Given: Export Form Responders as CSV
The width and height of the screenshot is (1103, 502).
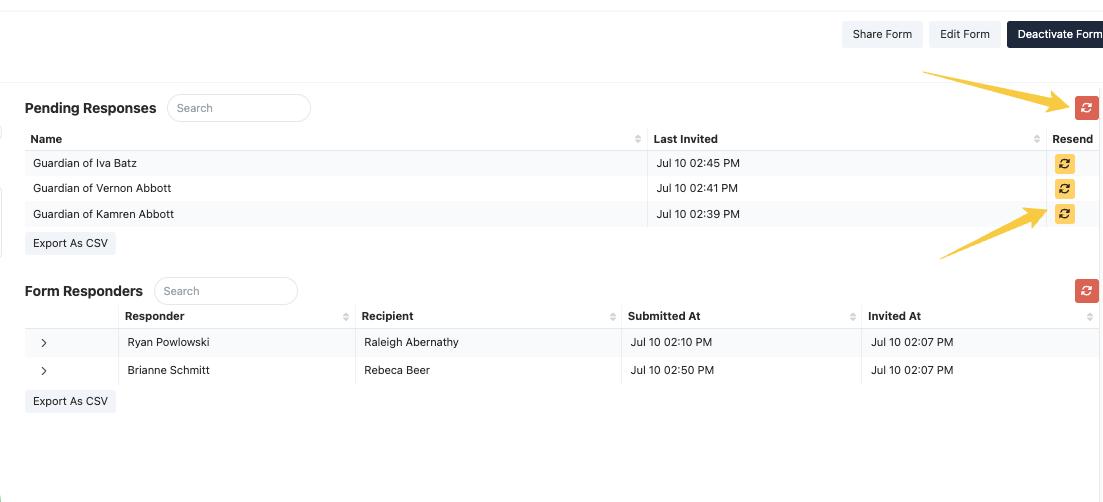Looking at the screenshot, I should click(70, 401).
